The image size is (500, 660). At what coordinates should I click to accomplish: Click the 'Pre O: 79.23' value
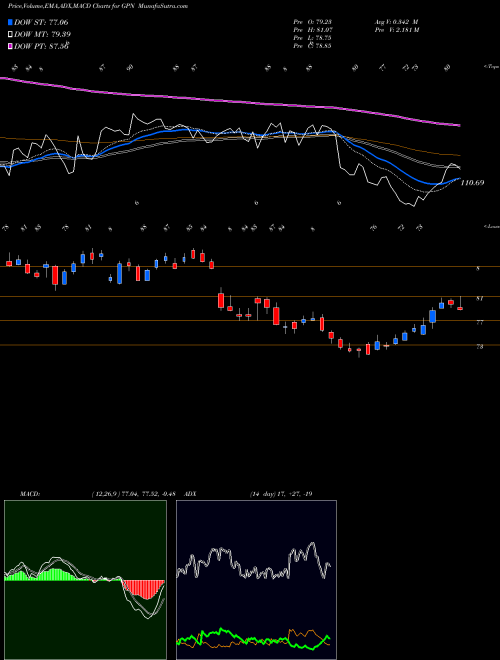[x=313, y=22]
